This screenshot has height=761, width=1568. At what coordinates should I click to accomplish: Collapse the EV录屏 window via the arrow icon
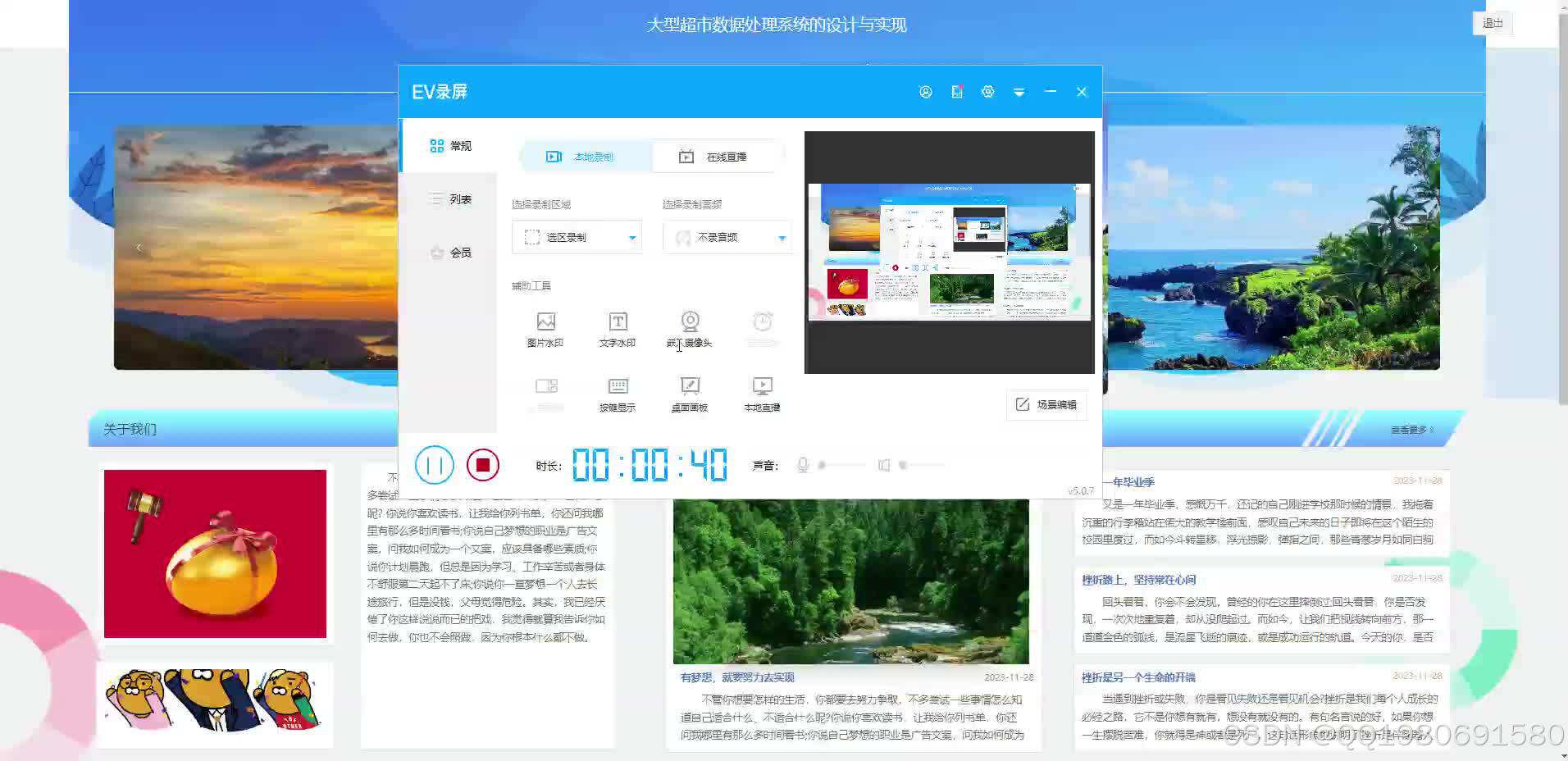click(1019, 91)
